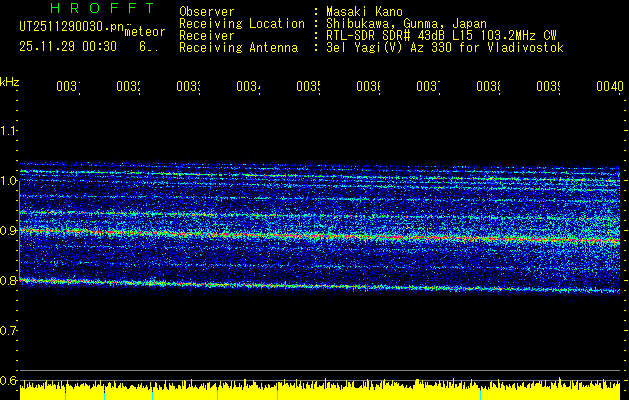Click the yellow amplitude level strip at the bottom
The height and width of the screenshot is (400, 629).
tap(320, 390)
